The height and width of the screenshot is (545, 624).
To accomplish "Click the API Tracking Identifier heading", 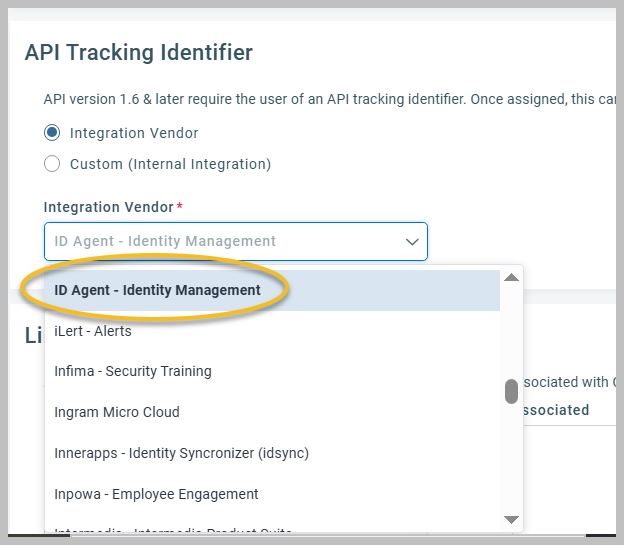I will point(139,52).
